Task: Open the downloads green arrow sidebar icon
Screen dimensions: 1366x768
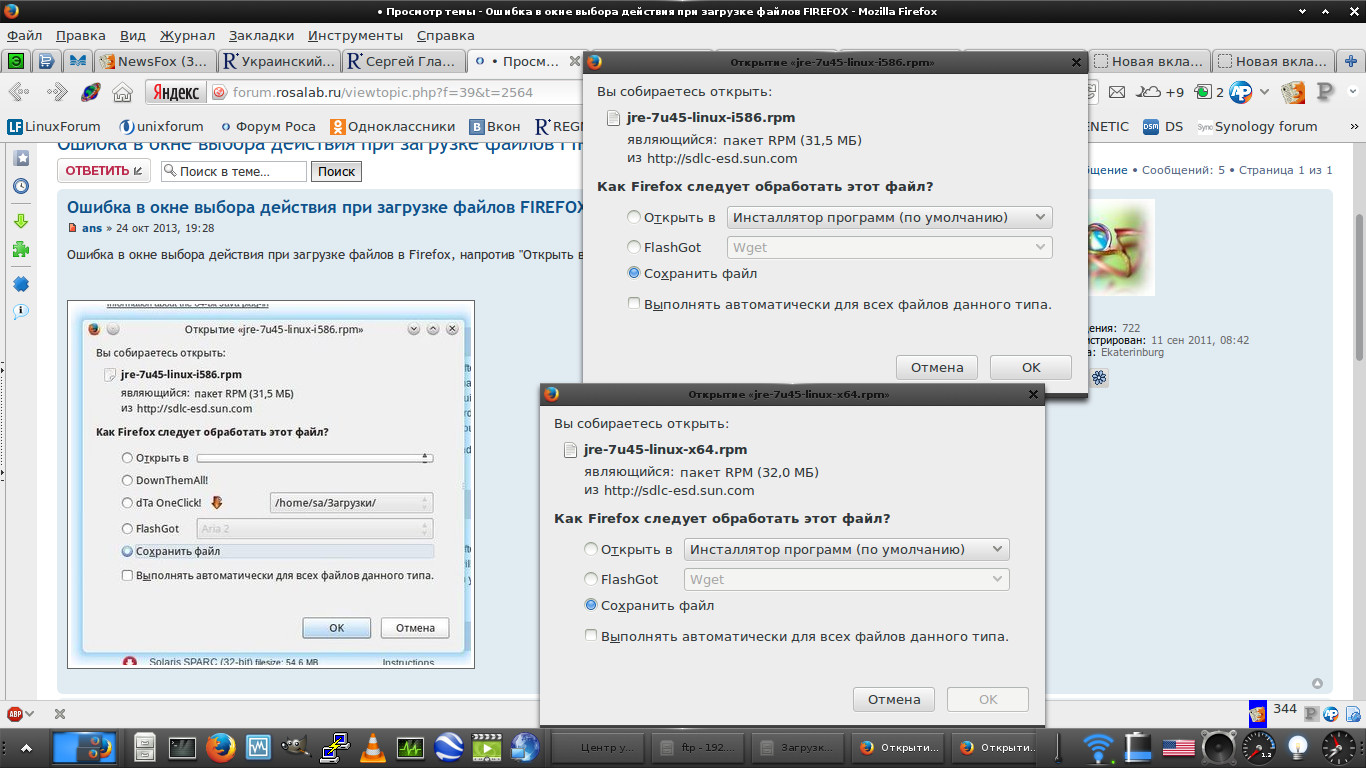Action: (21, 221)
